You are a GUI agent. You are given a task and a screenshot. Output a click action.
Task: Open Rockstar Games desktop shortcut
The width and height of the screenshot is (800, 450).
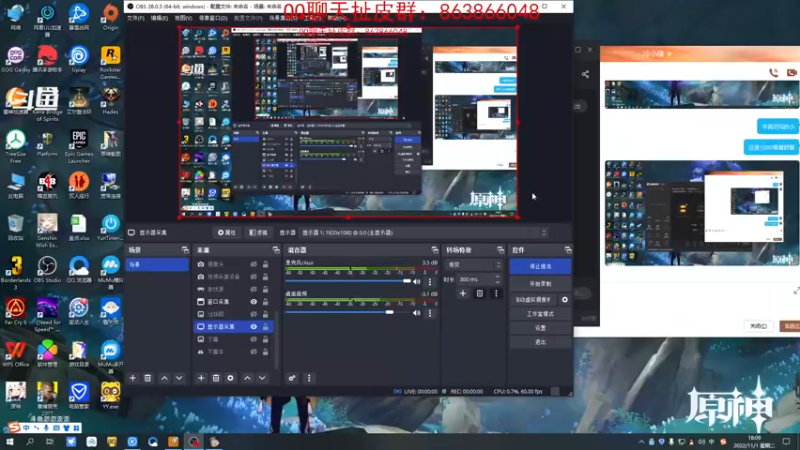point(110,63)
